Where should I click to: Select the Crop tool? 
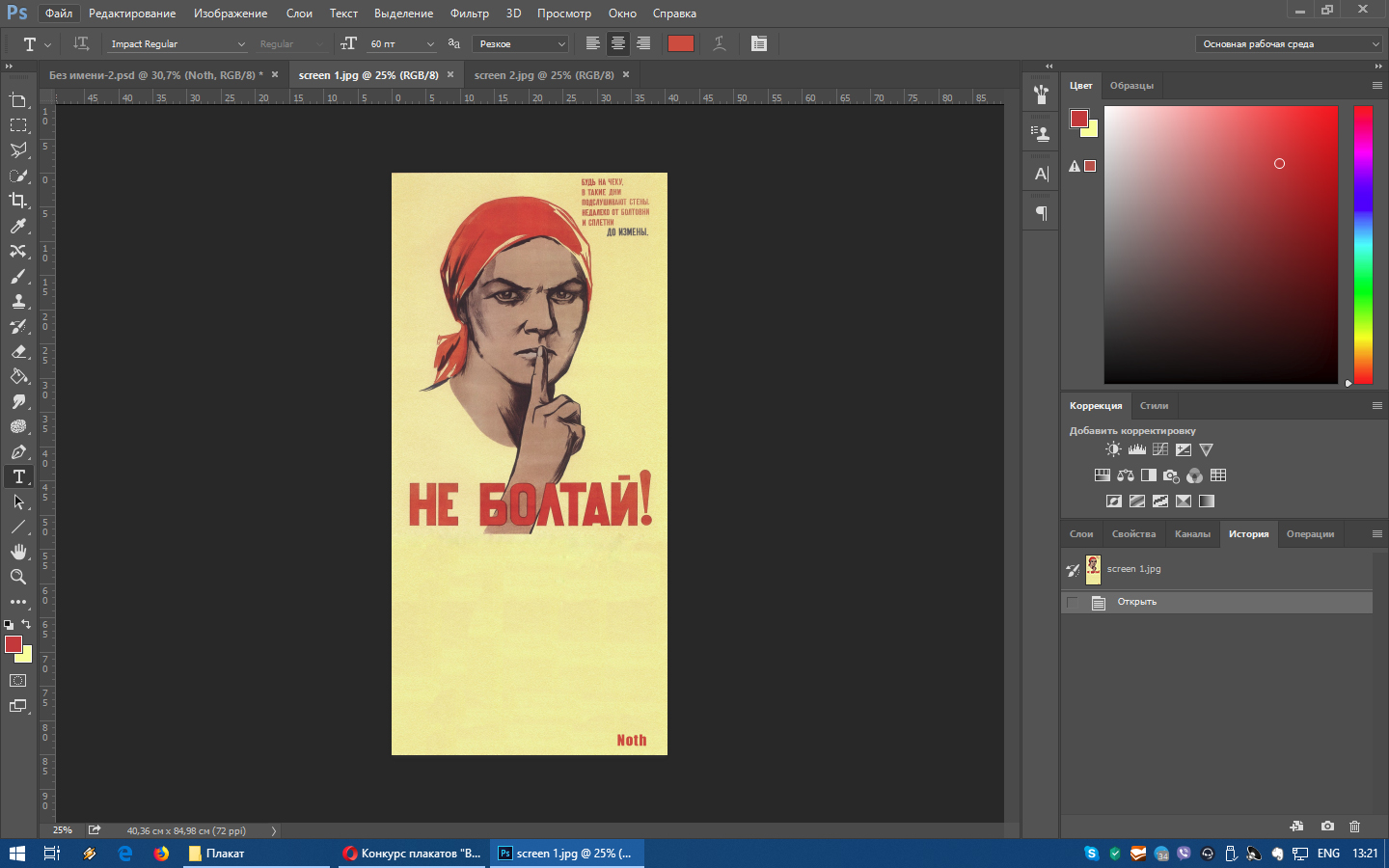(x=18, y=201)
